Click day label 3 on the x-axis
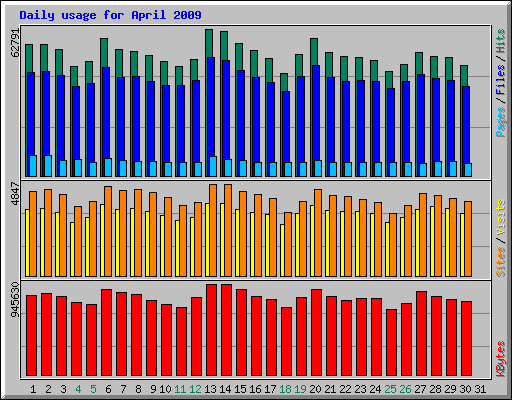The image size is (512, 400). (x=63, y=389)
